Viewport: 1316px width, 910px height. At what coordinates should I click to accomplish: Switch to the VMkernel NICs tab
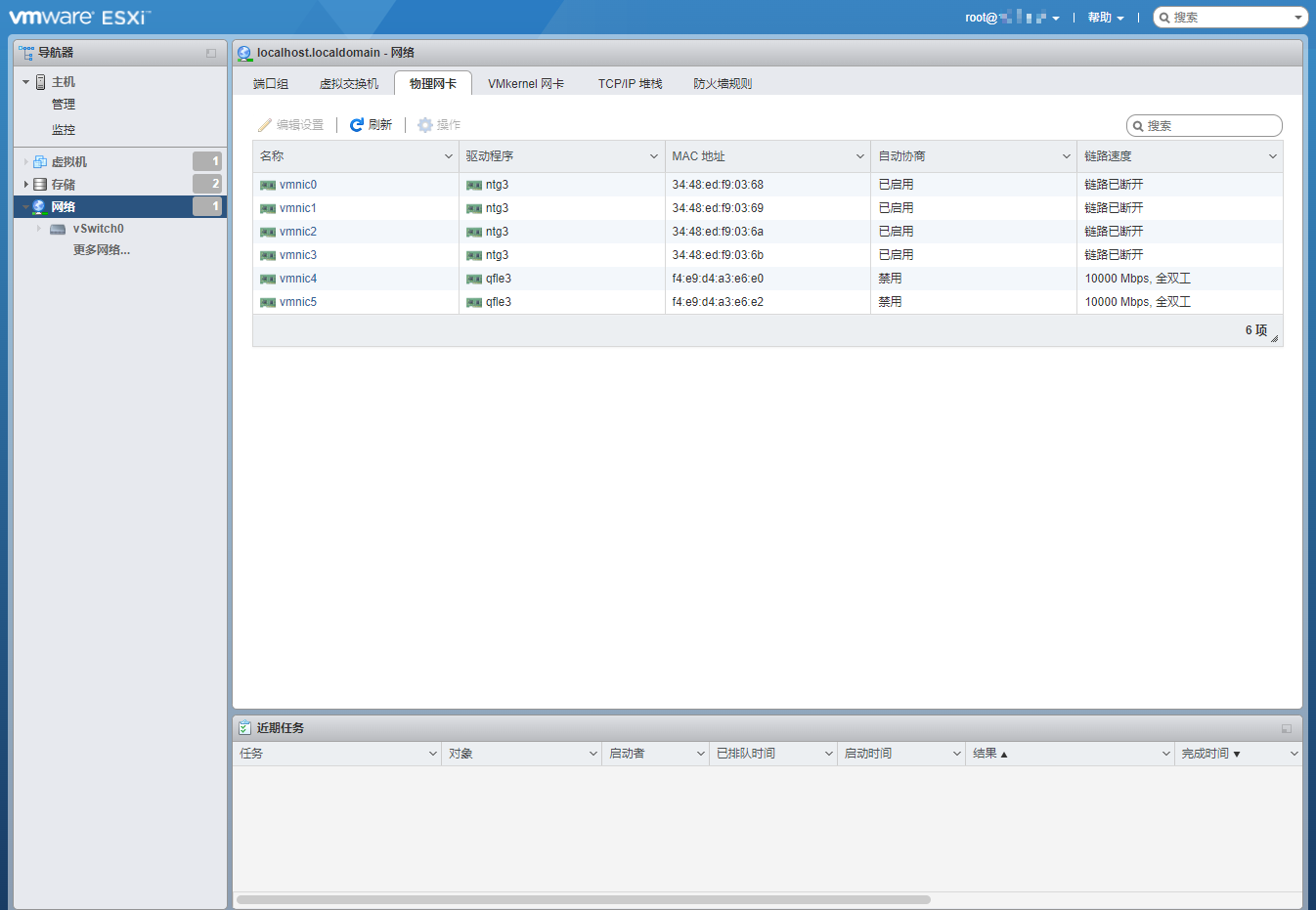pos(526,84)
